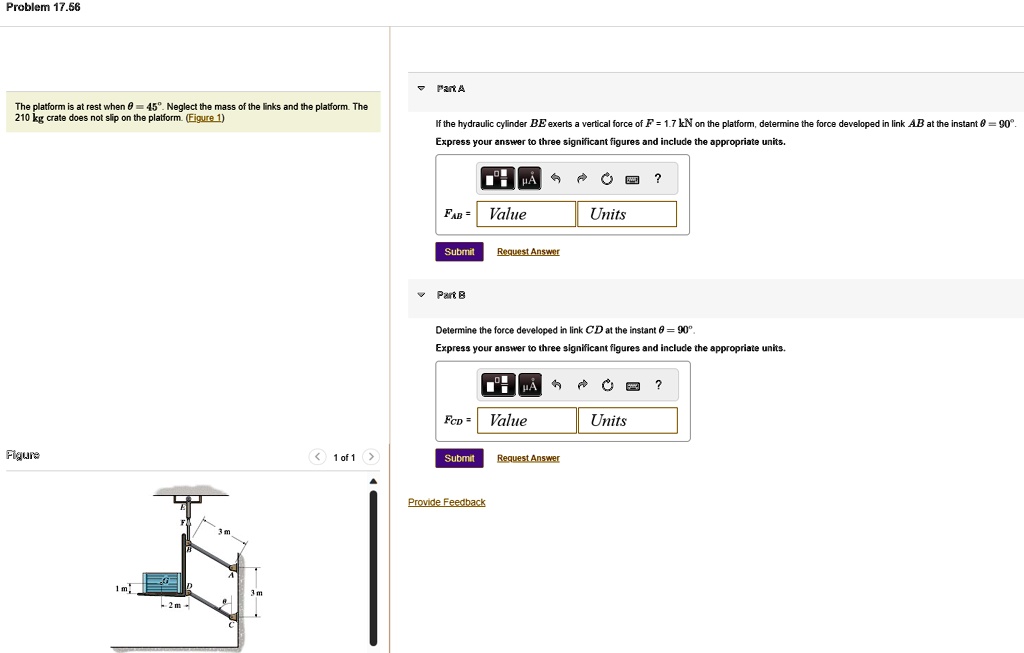Image resolution: width=1024 pixels, height=653 pixels.
Task: Click the help question mark in Part A toolbar
Action: coord(657,178)
